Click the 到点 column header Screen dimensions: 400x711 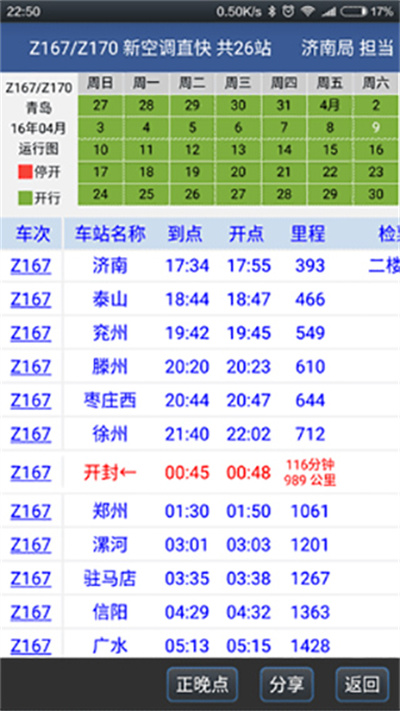click(x=185, y=234)
